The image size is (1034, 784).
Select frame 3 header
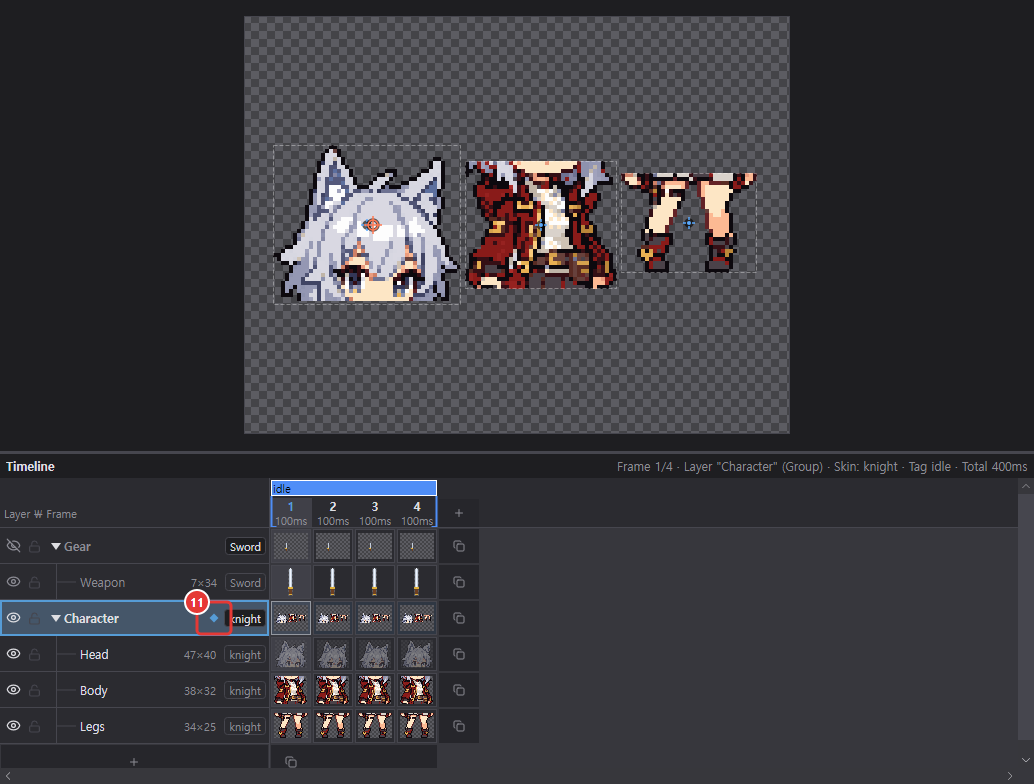375,512
